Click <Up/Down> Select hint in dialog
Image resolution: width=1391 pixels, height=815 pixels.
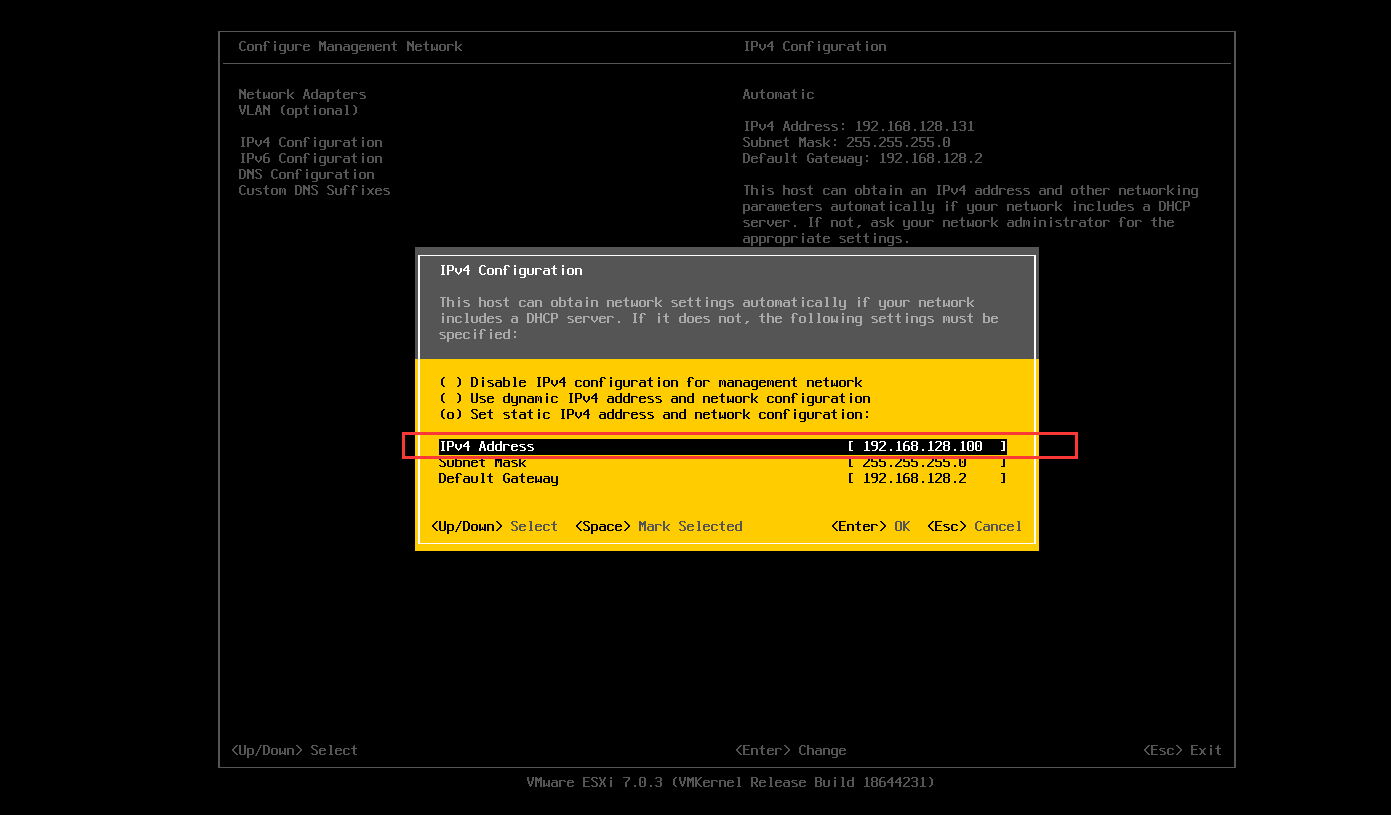[494, 526]
